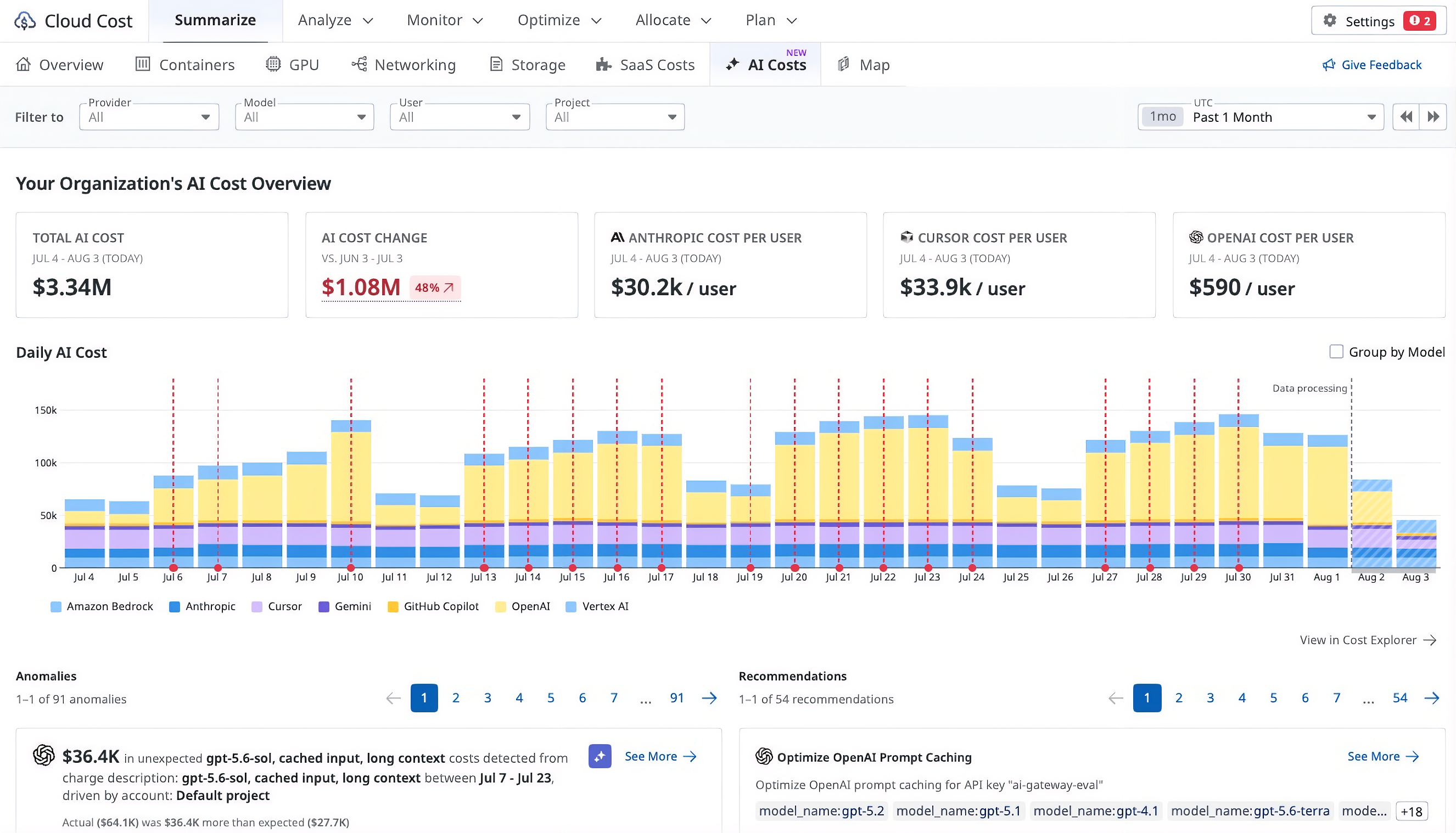Click the model_name:gpt-5.2 tag

tap(821, 811)
